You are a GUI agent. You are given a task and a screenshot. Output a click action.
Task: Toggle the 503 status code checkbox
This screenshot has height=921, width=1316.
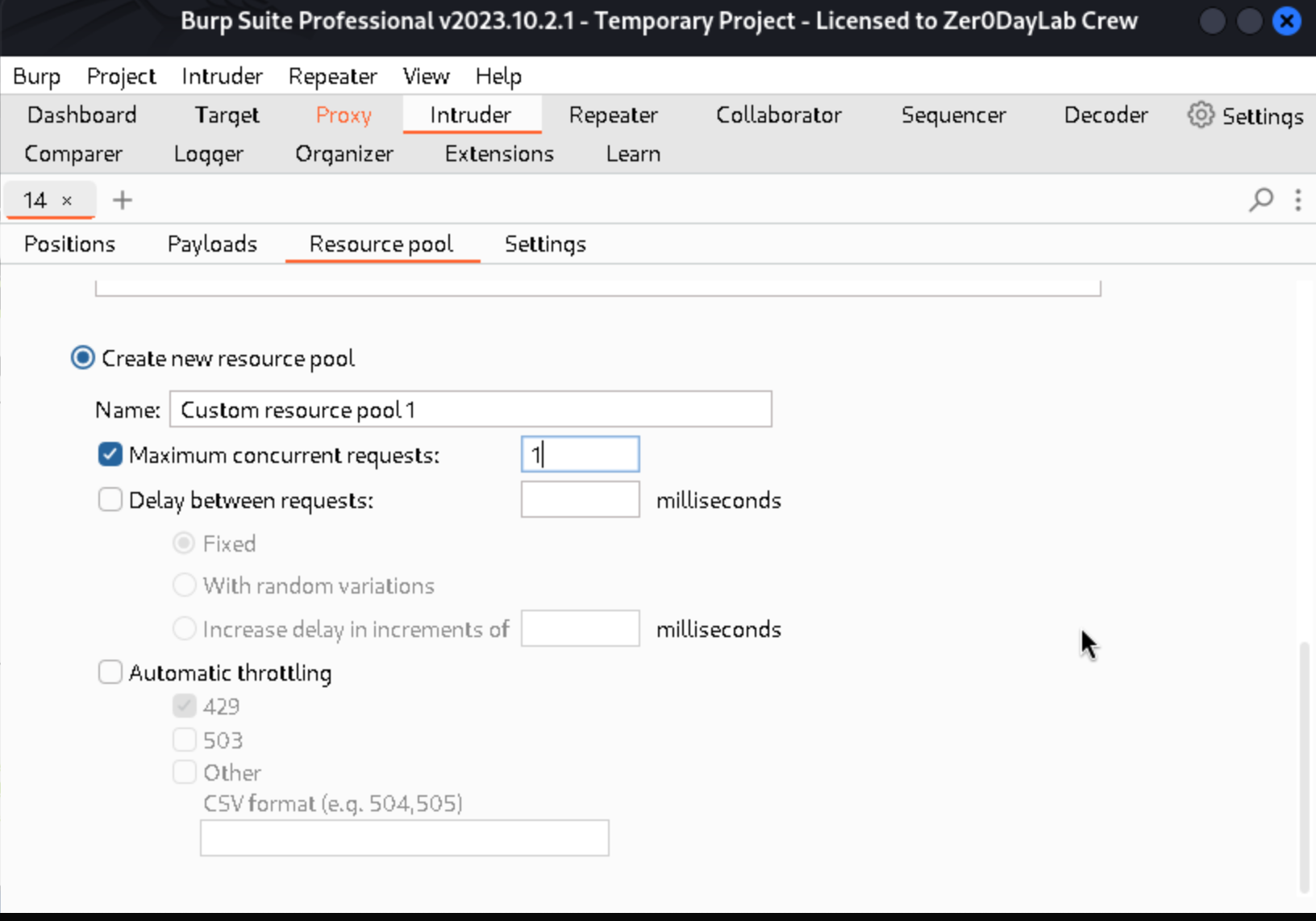pos(185,740)
